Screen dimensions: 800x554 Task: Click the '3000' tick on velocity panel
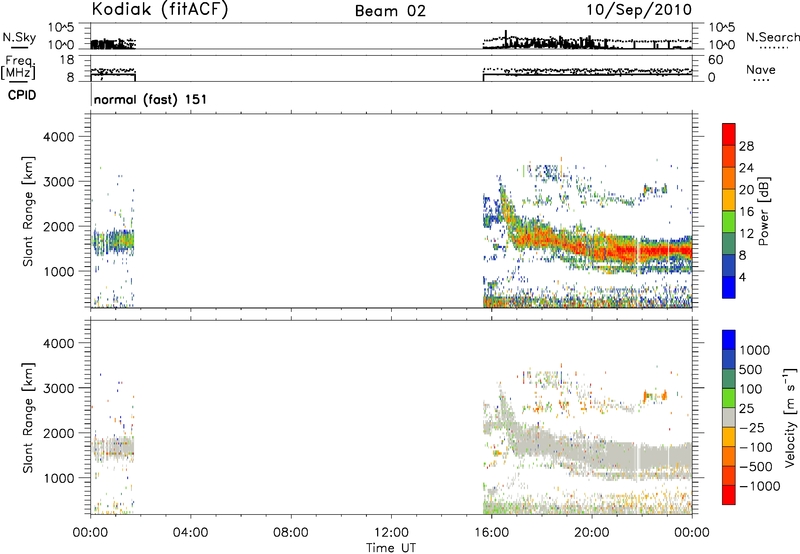pos(58,388)
